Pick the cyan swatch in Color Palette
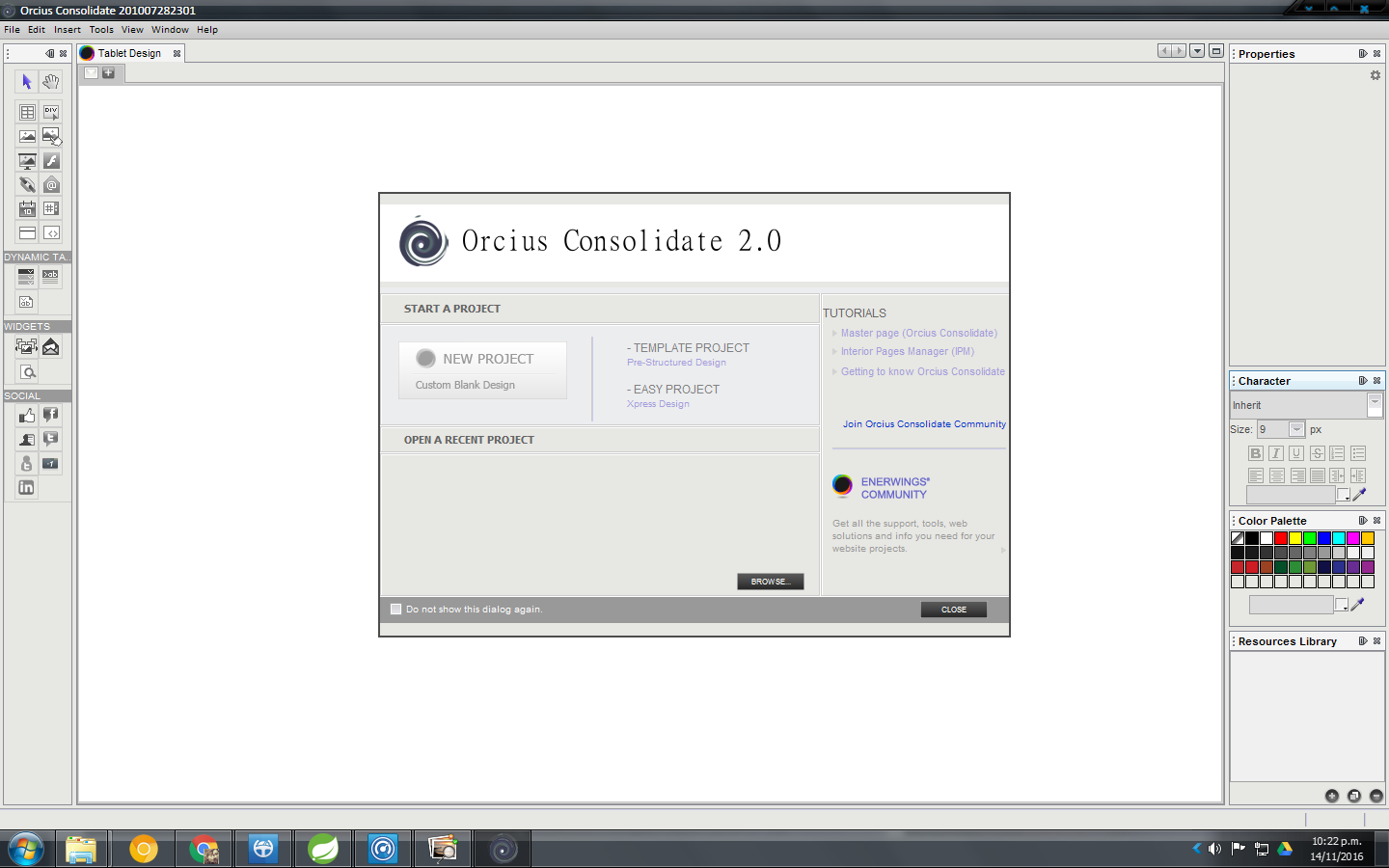This screenshot has height=868, width=1389. point(1339,538)
